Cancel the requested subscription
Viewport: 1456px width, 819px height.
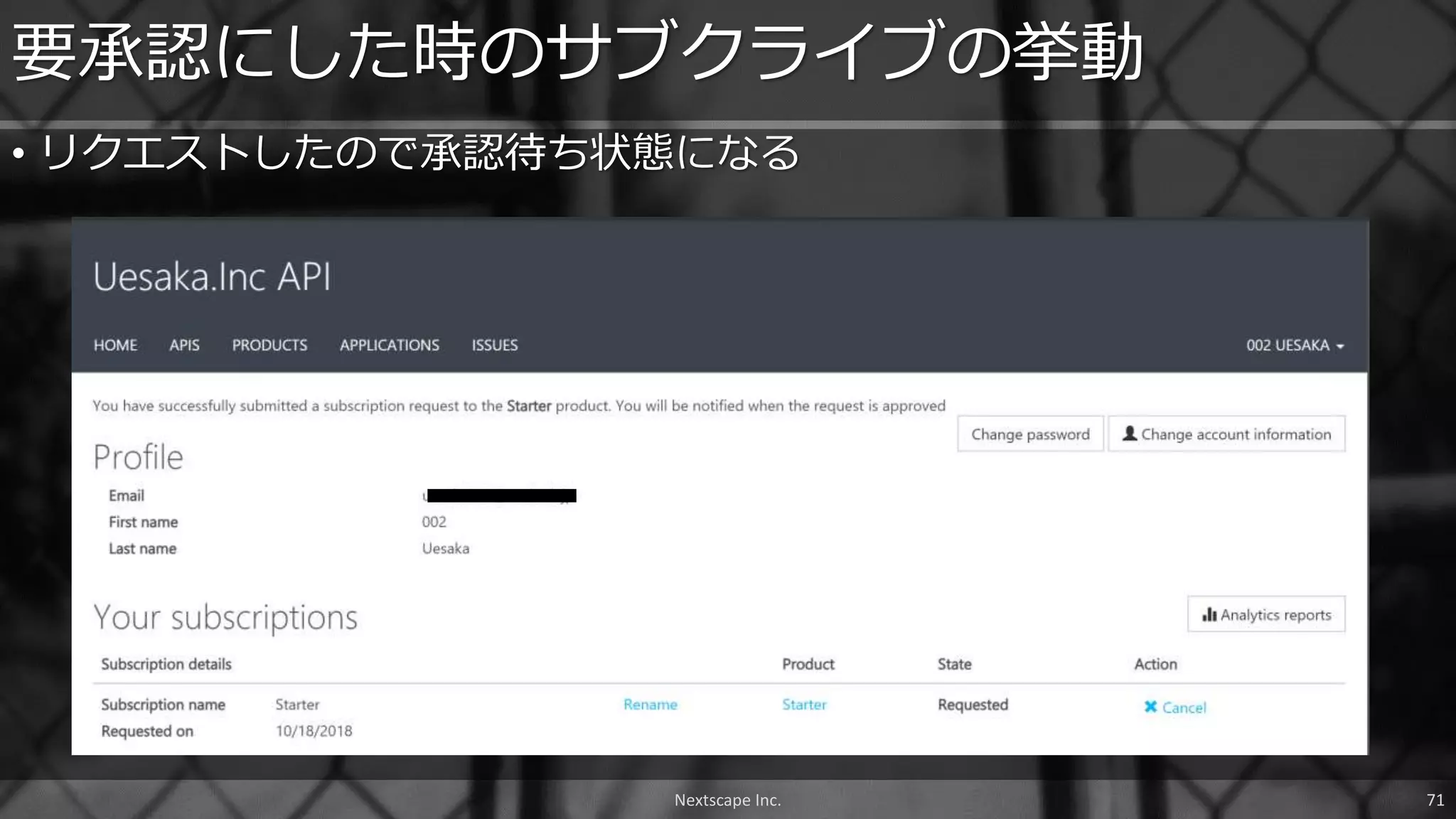coord(1175,707)
